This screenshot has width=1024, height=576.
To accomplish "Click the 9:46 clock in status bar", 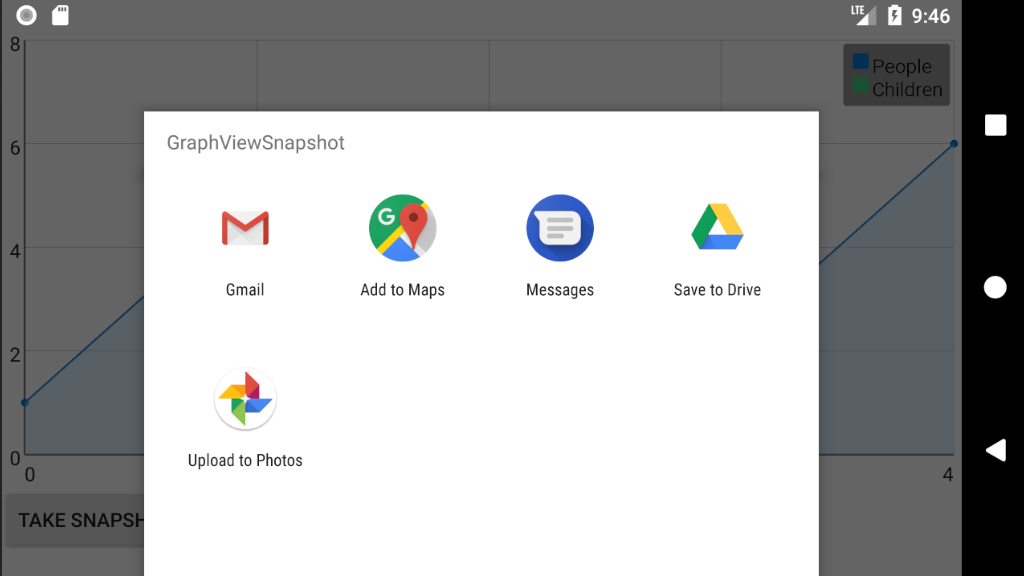I will (931, 16).
